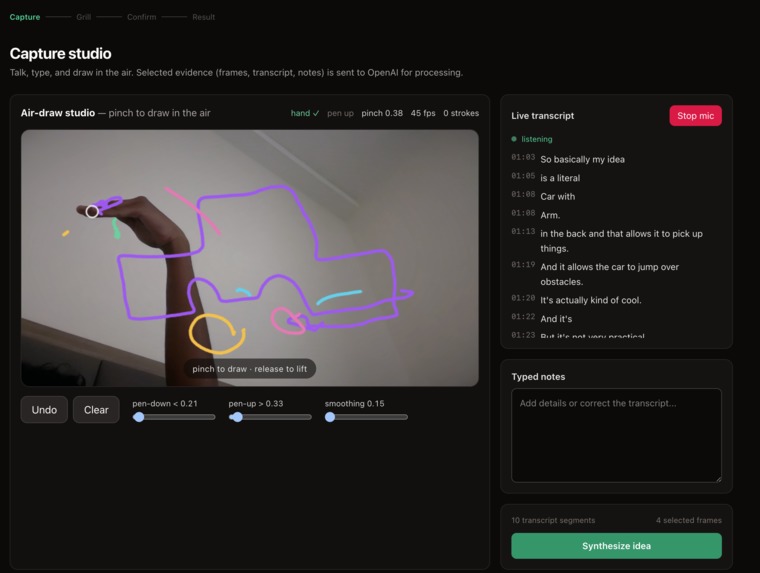
Task: Click the Typed notes resize handle
Action: click(718, 479)
